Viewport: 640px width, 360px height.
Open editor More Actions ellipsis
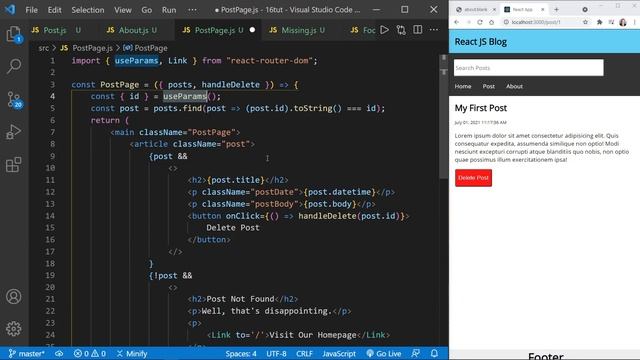coord(434,30)
